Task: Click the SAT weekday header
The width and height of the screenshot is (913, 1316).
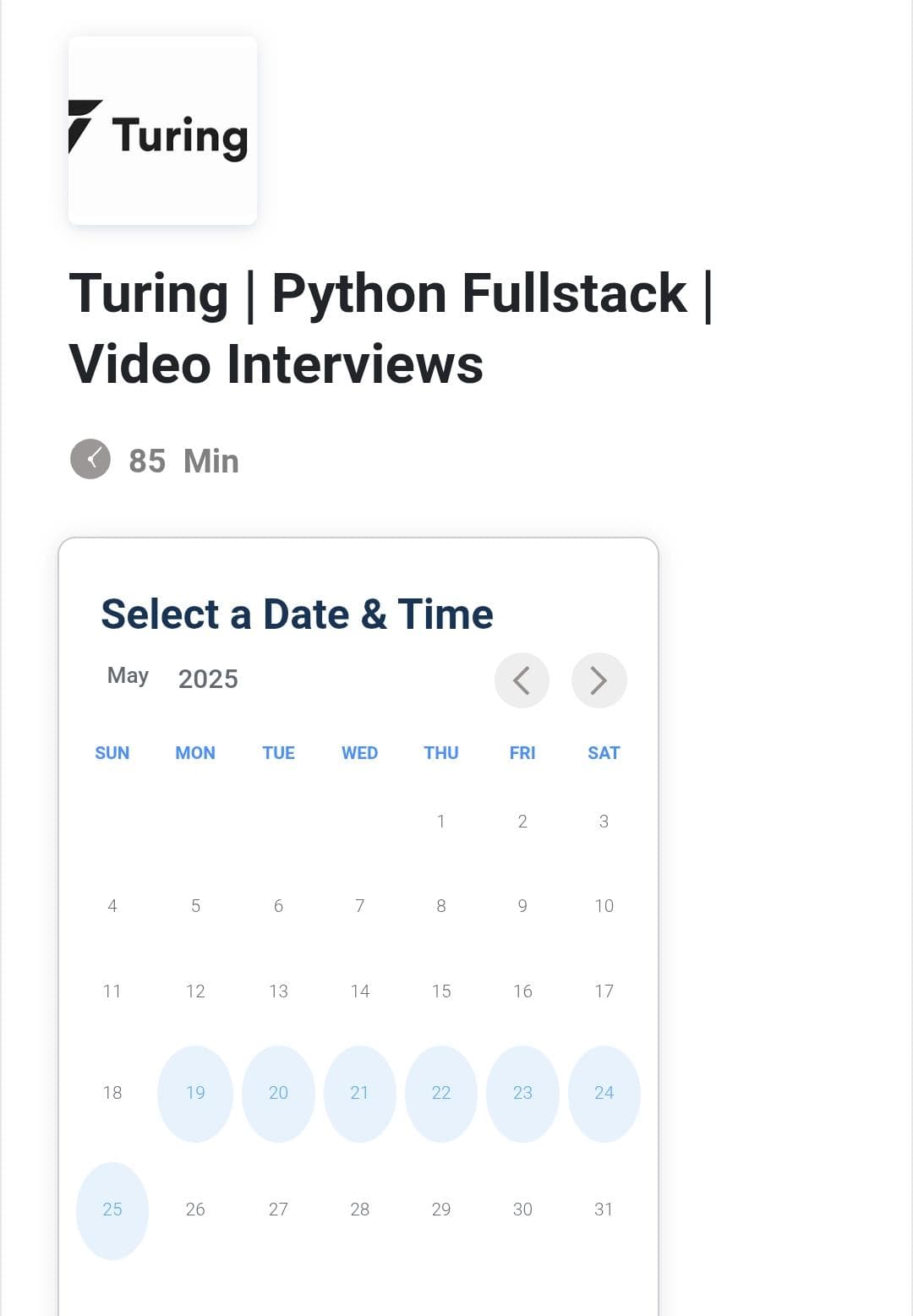Action: click(x=604, y=753)
